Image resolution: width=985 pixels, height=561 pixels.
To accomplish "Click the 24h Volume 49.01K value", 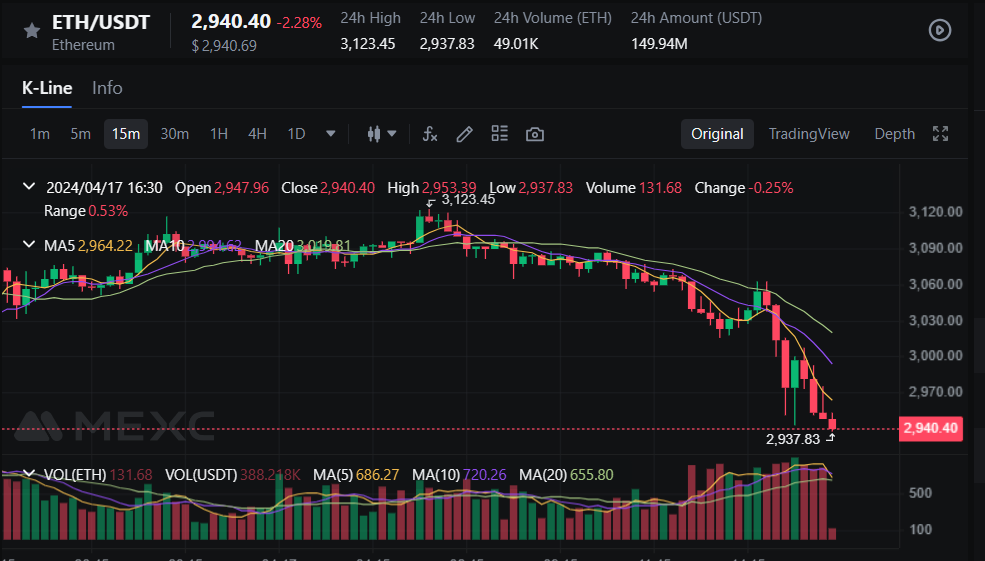I will pyautogui.click(x=516, y=44).
